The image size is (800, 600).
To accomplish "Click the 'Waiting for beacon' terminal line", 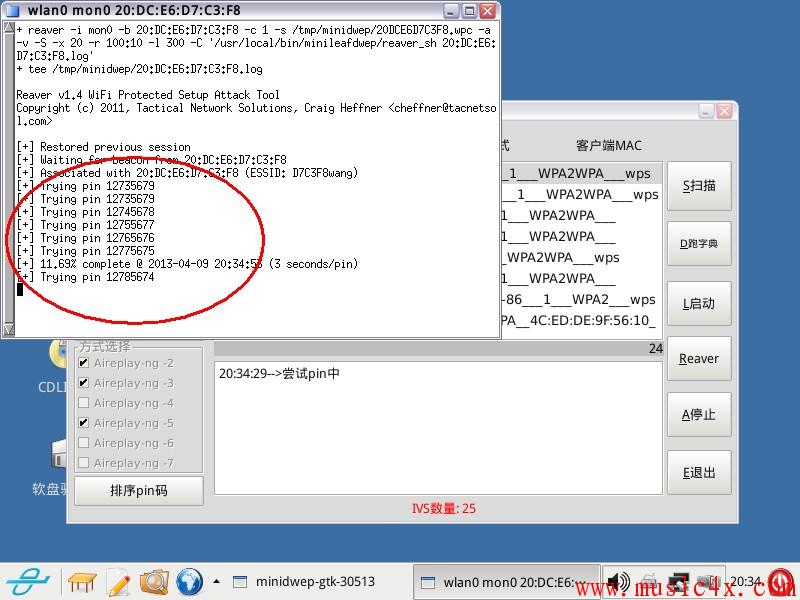I will 152,160.
